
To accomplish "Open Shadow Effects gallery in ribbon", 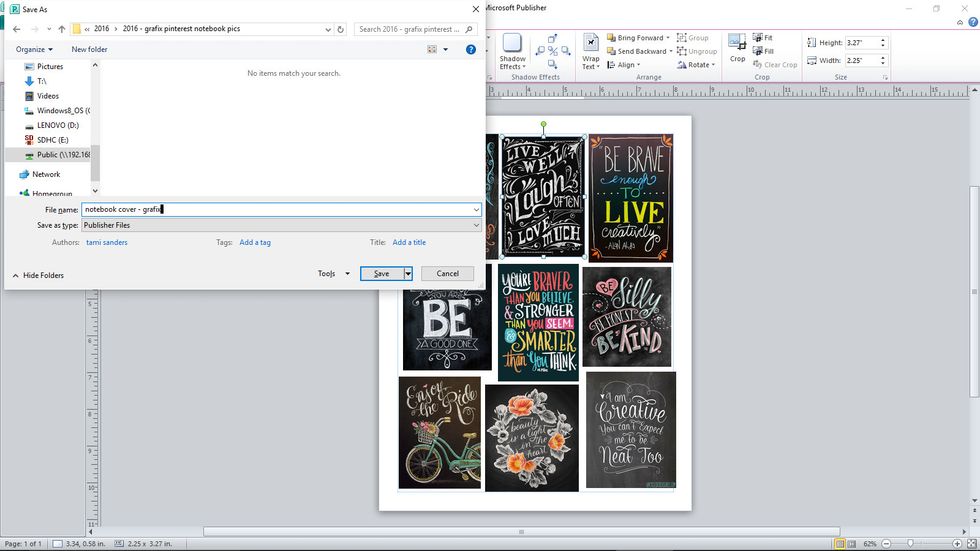I will 512,52.
